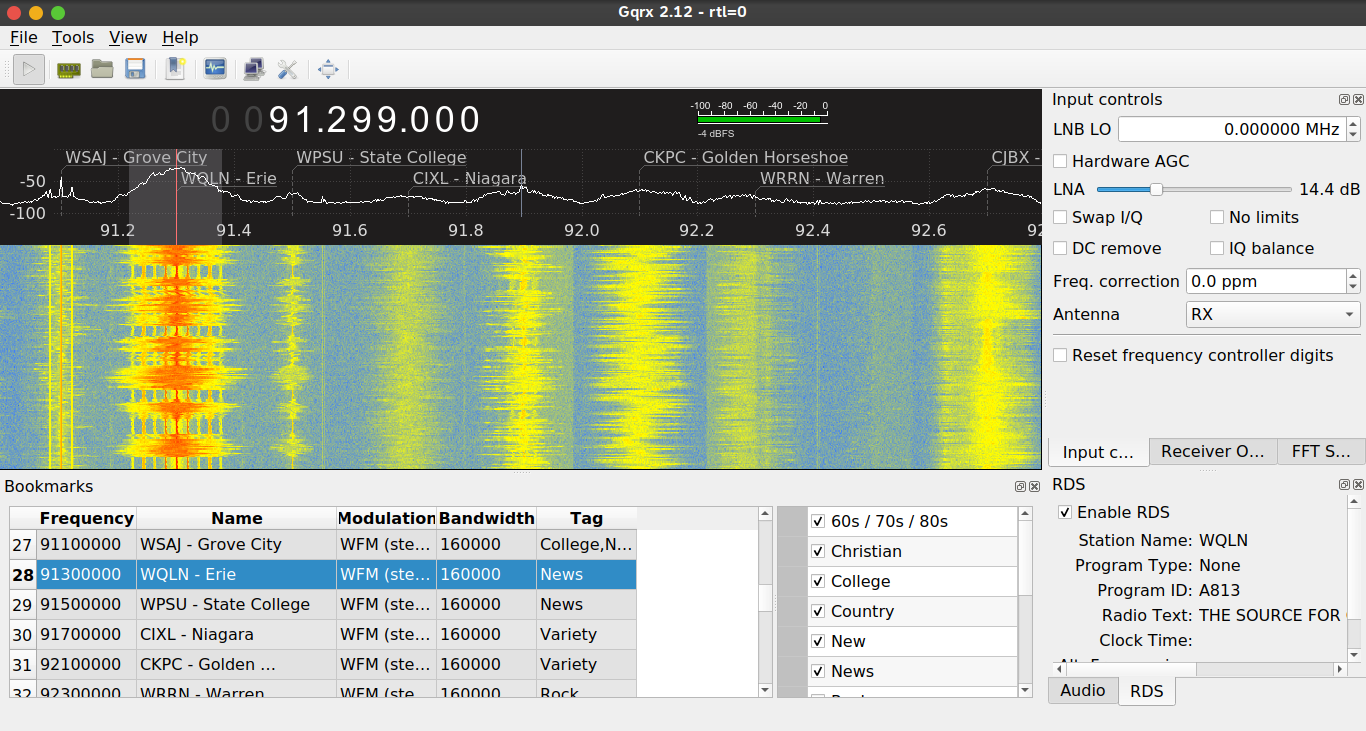Start DSP processing with the play icon

click(x=28, y=69)
